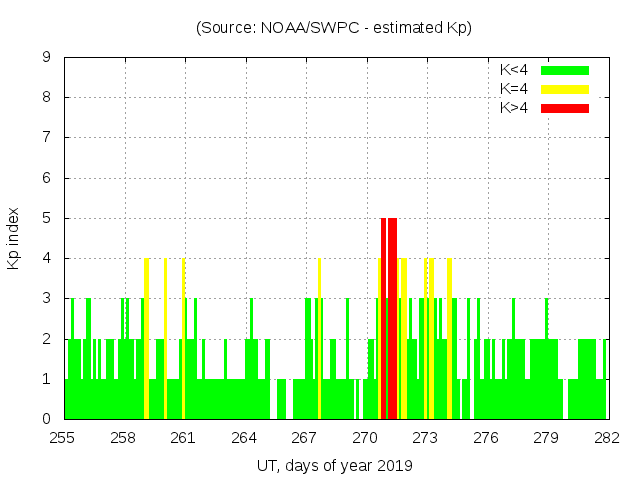Viewport: 640px width, 480px height.
Task: Select the K<4 legend label text
Action: point(516,70)
